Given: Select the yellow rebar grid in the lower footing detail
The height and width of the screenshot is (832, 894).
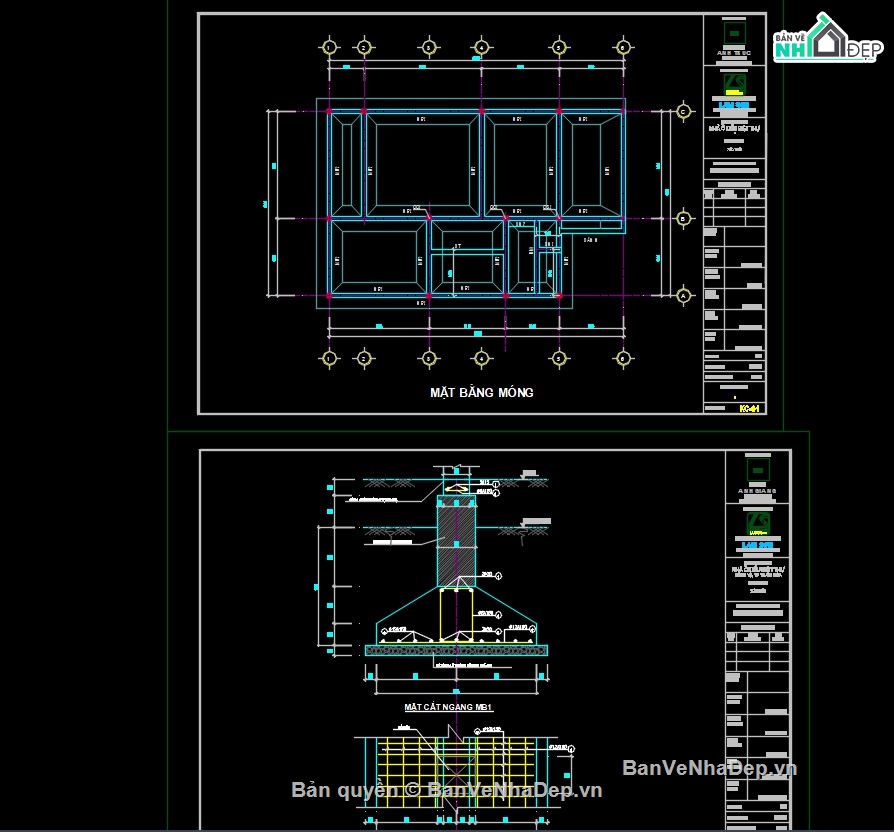Looking at the screenshot, I should 456,773.
